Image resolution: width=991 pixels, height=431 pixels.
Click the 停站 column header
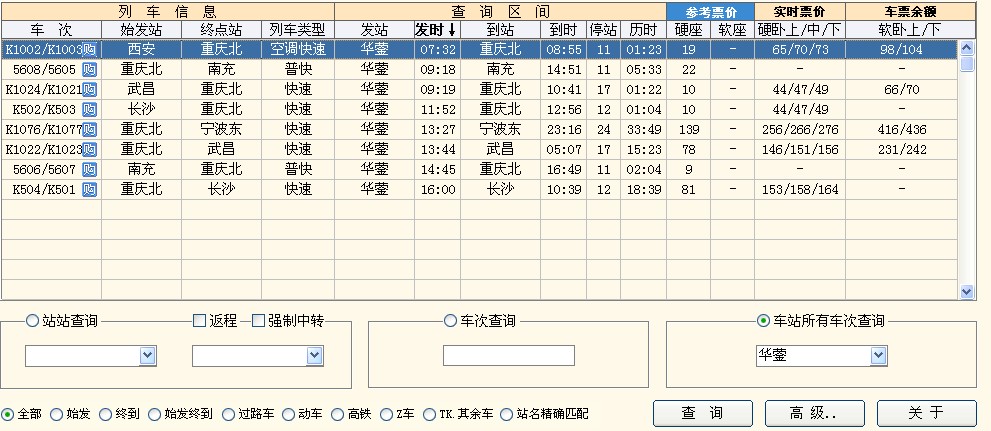coord(604,30)
